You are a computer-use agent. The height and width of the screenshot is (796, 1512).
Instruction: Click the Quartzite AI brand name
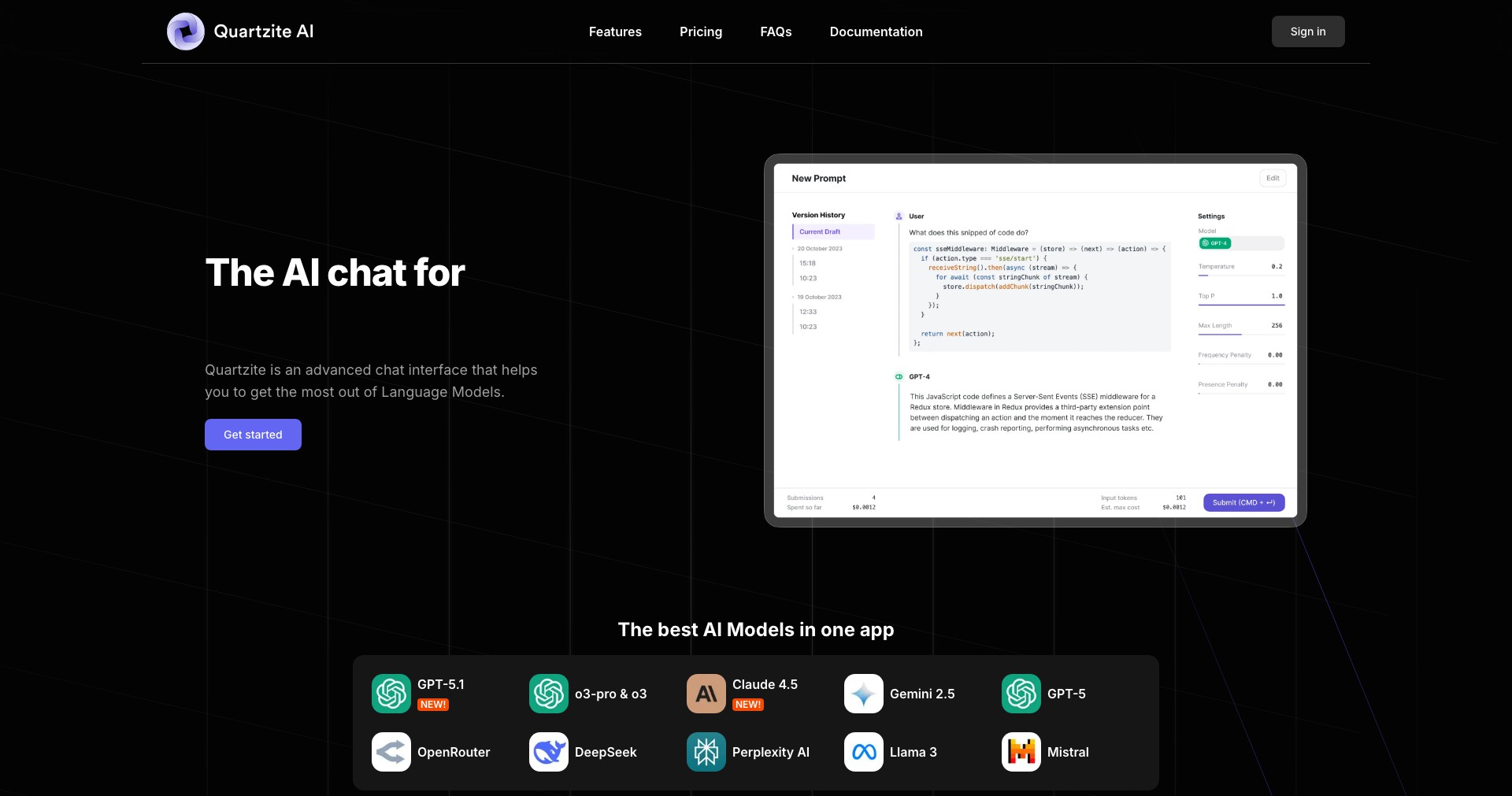click(x=264, y=31)
